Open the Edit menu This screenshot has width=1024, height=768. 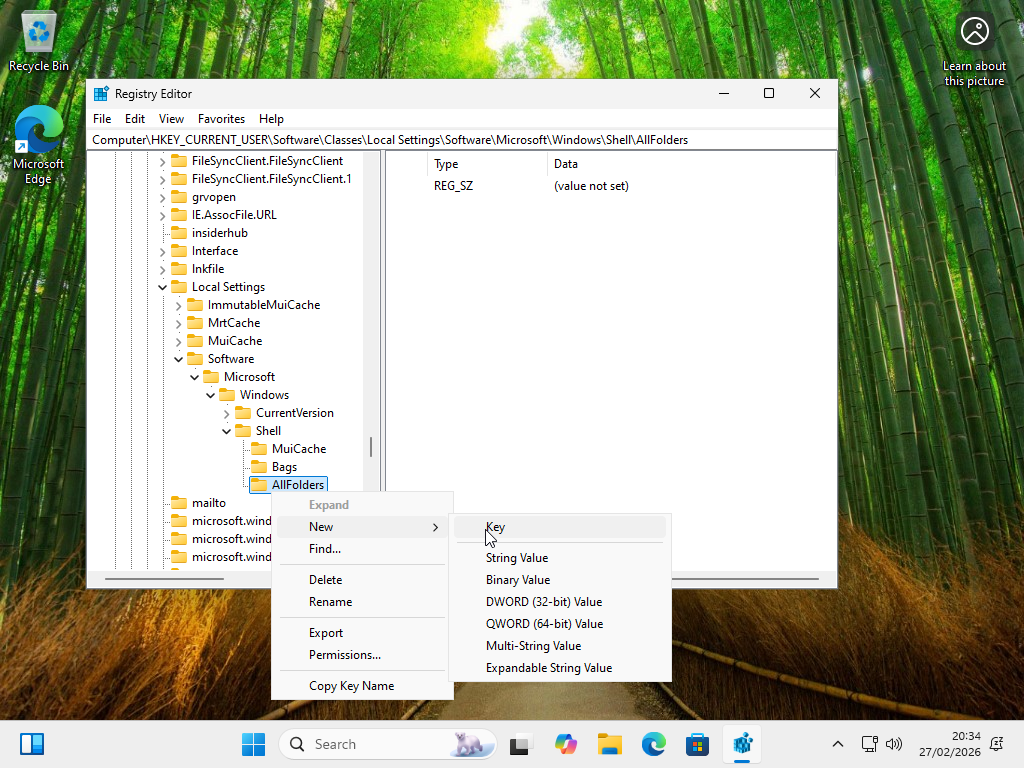[135, 119]
